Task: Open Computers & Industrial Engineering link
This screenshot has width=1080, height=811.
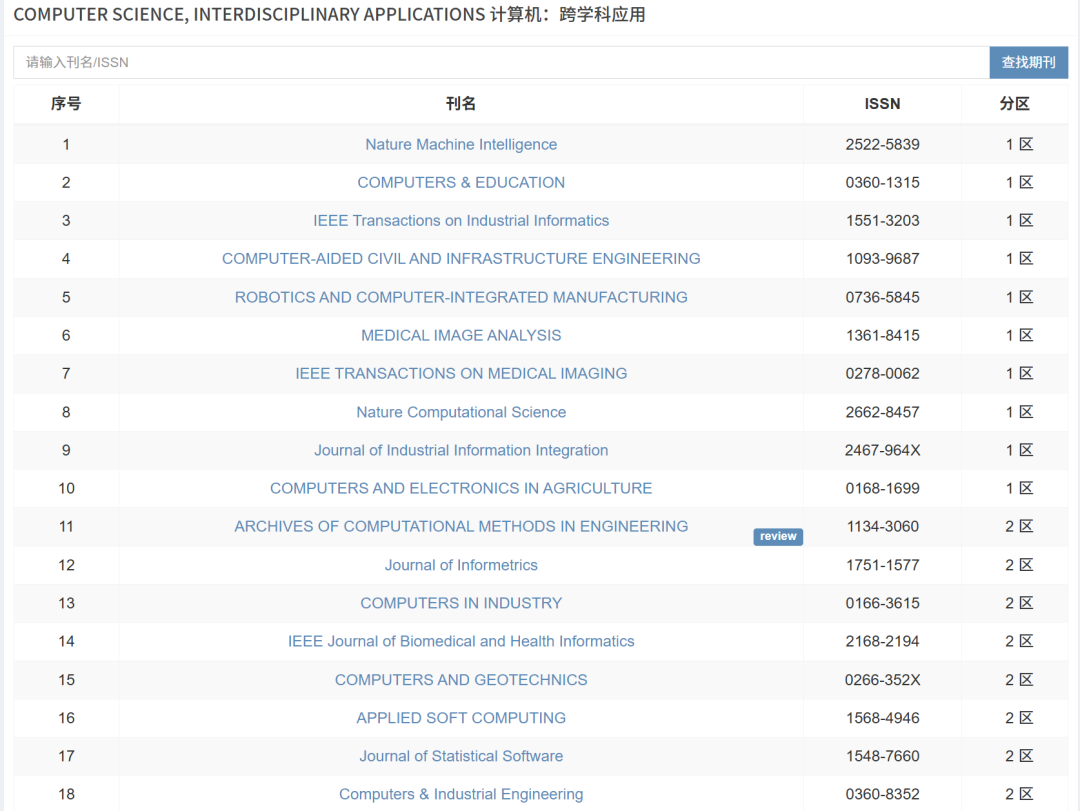Action: (x=461, y=794)
